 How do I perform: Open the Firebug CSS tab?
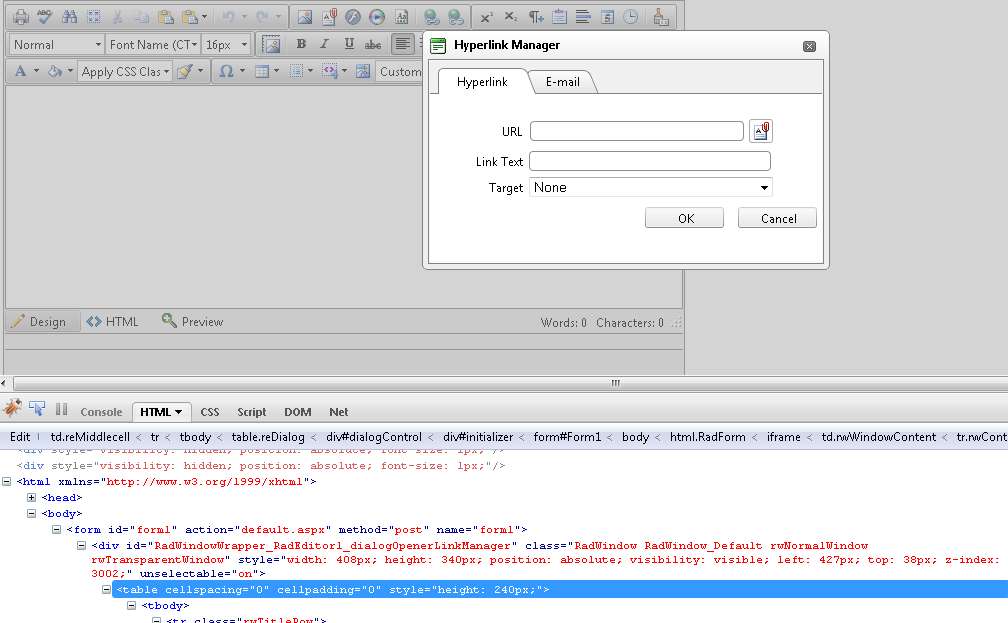(210, 412)
